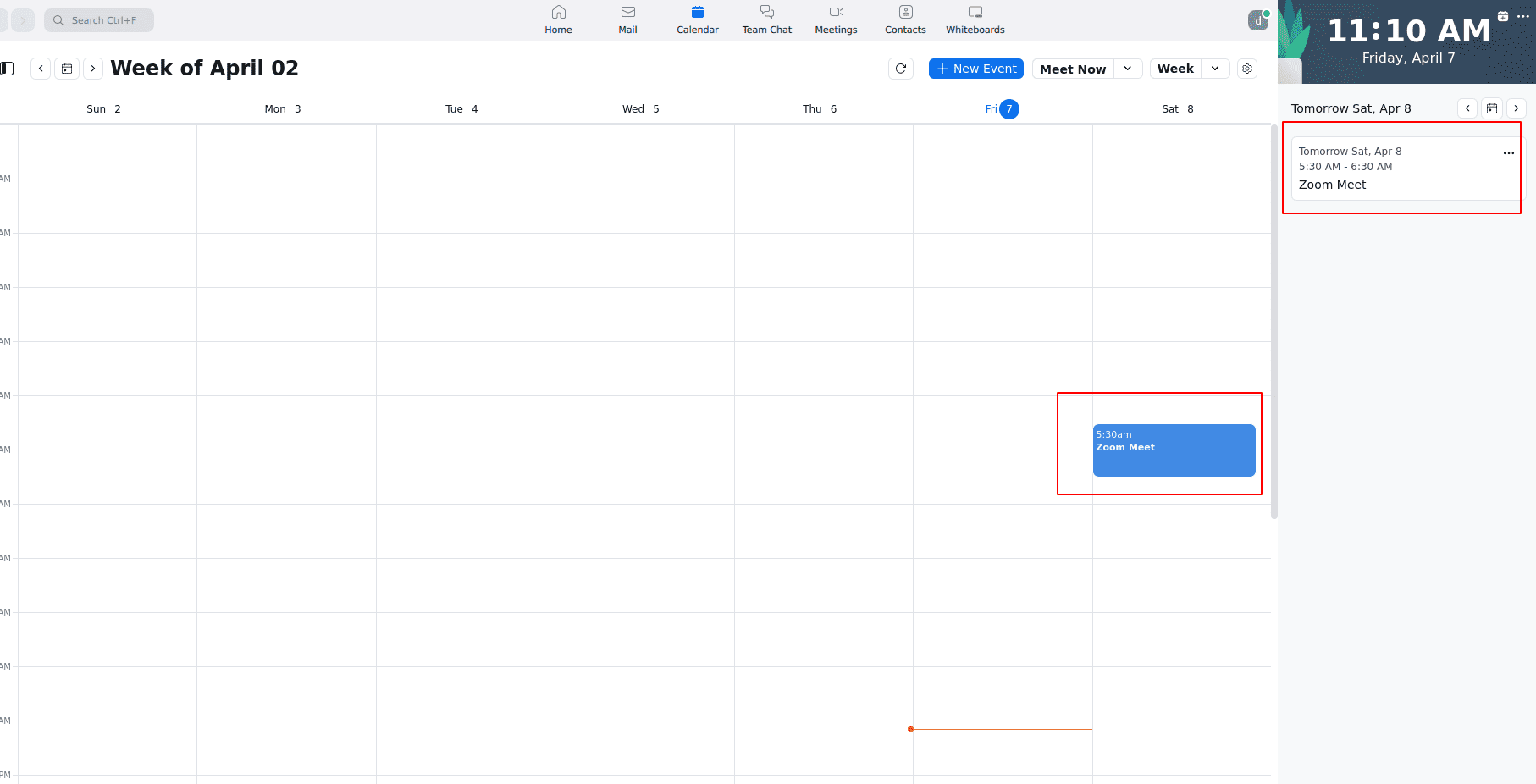1536x784 pixels.
Task: Open the Contacts tab
Action: tap(905, 19)
